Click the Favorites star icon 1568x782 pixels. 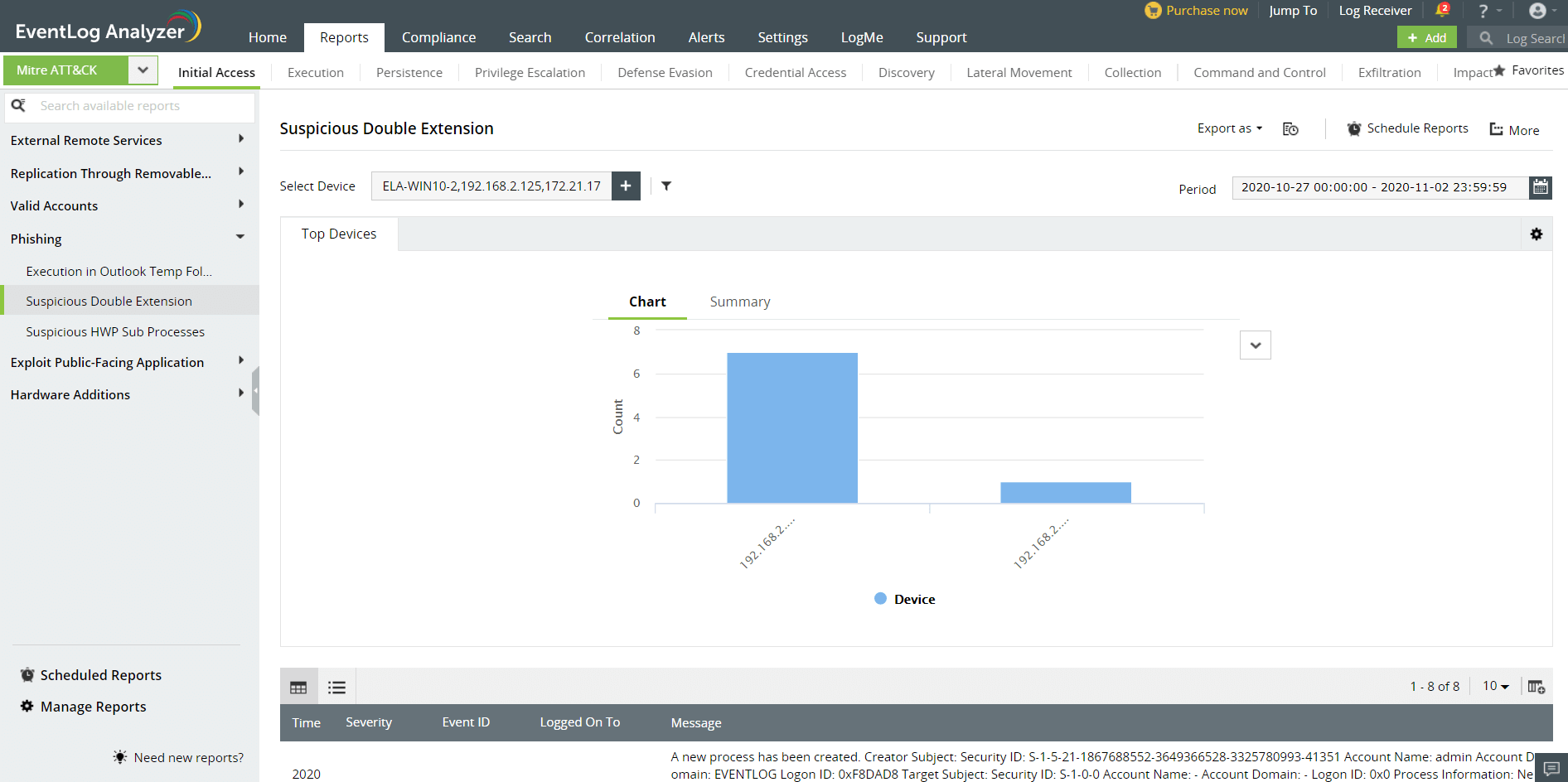pos(1499,70)
